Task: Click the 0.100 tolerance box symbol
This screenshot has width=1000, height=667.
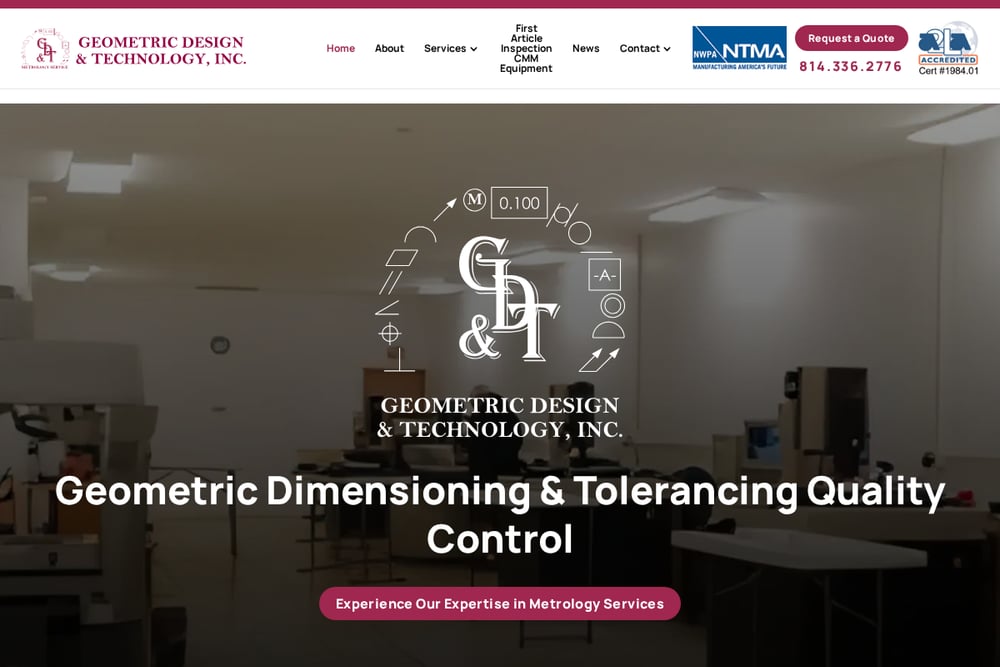Action: click(x=519, y=203)
